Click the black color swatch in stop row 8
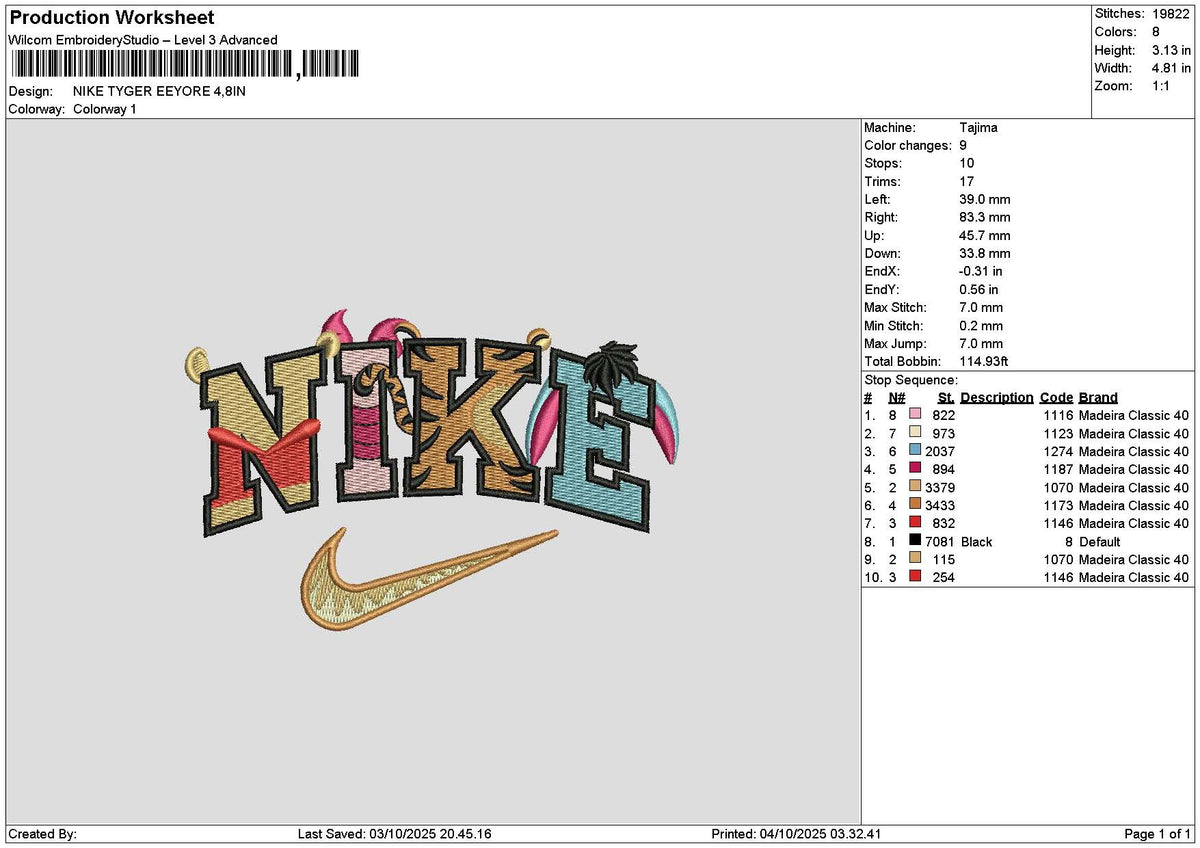This screenshot has width=1200, height=848. click(914, 541)
